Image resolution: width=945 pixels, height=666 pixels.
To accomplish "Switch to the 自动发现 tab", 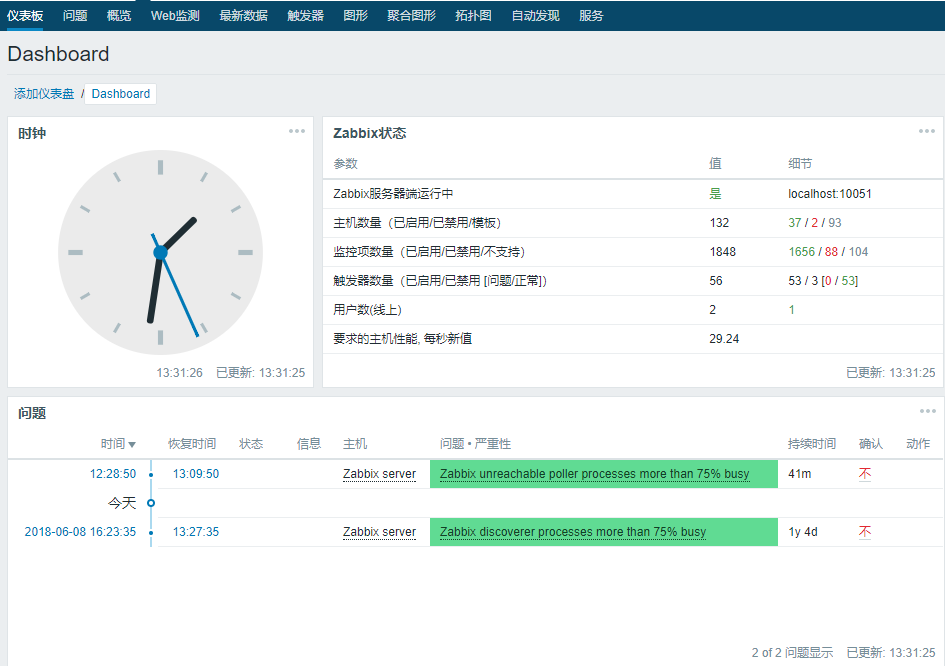I will pyautogui.click(x=534, y=15).
